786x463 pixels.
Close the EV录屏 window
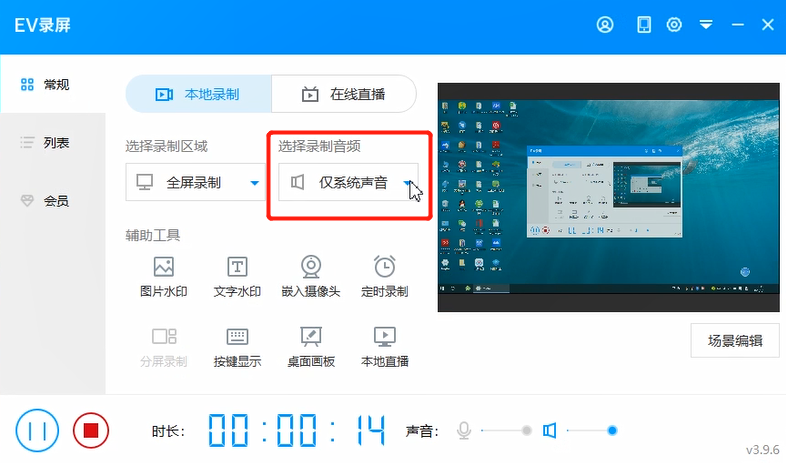(x=767, y=25)
